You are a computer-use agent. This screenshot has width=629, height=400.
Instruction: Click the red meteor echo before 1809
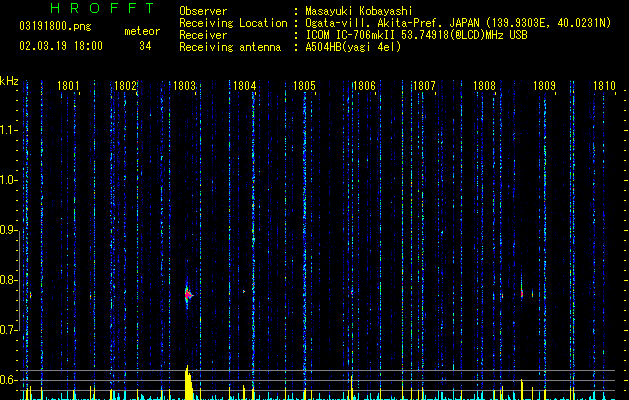[x=522, y=294]
